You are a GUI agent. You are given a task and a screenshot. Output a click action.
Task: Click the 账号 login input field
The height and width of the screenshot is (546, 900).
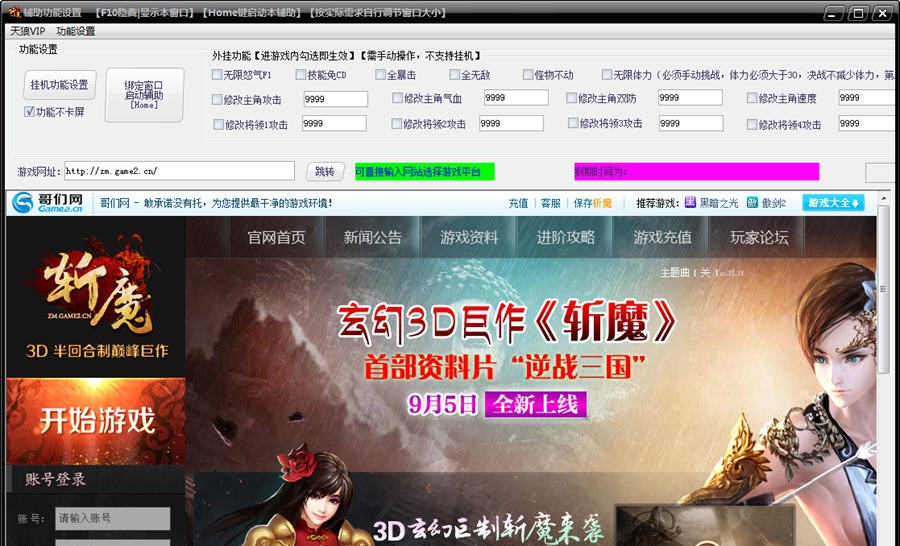(x=112, y=518)
